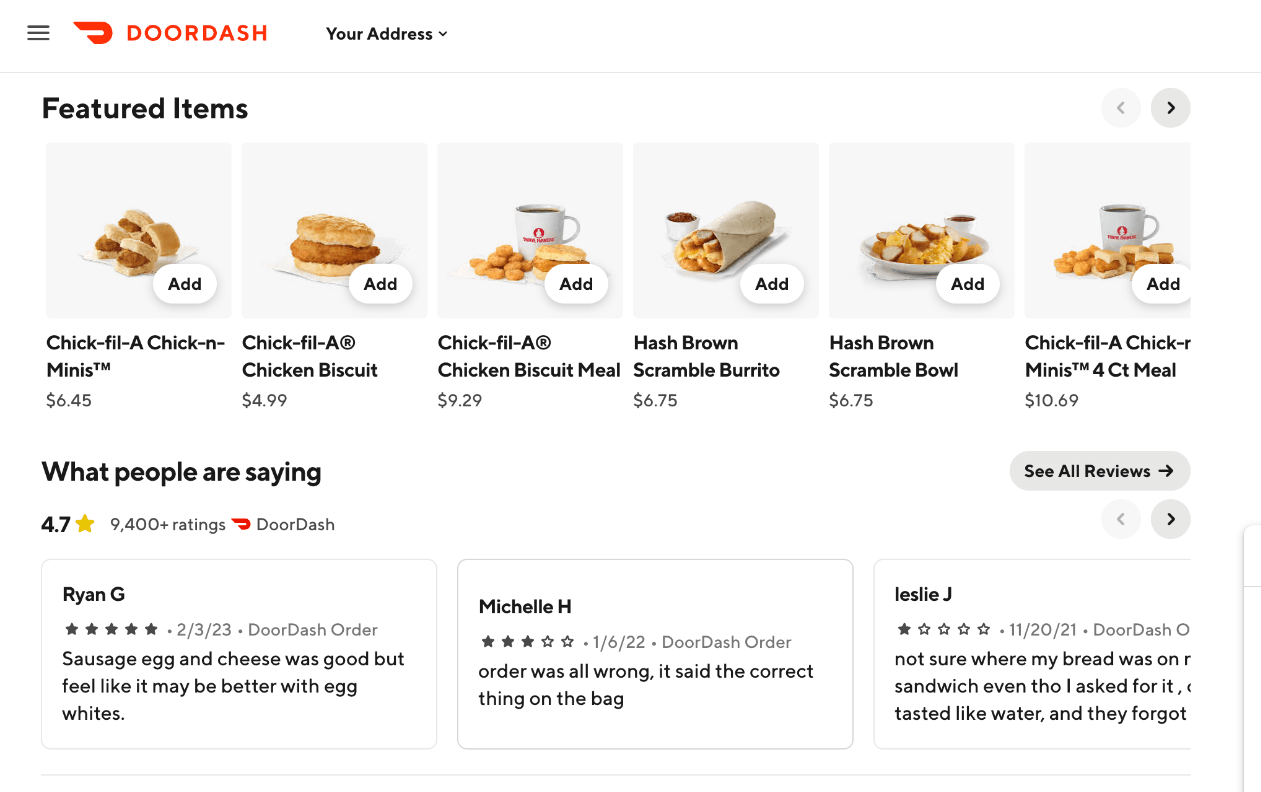Open See All Reviews

click(x=1099, y=471)
